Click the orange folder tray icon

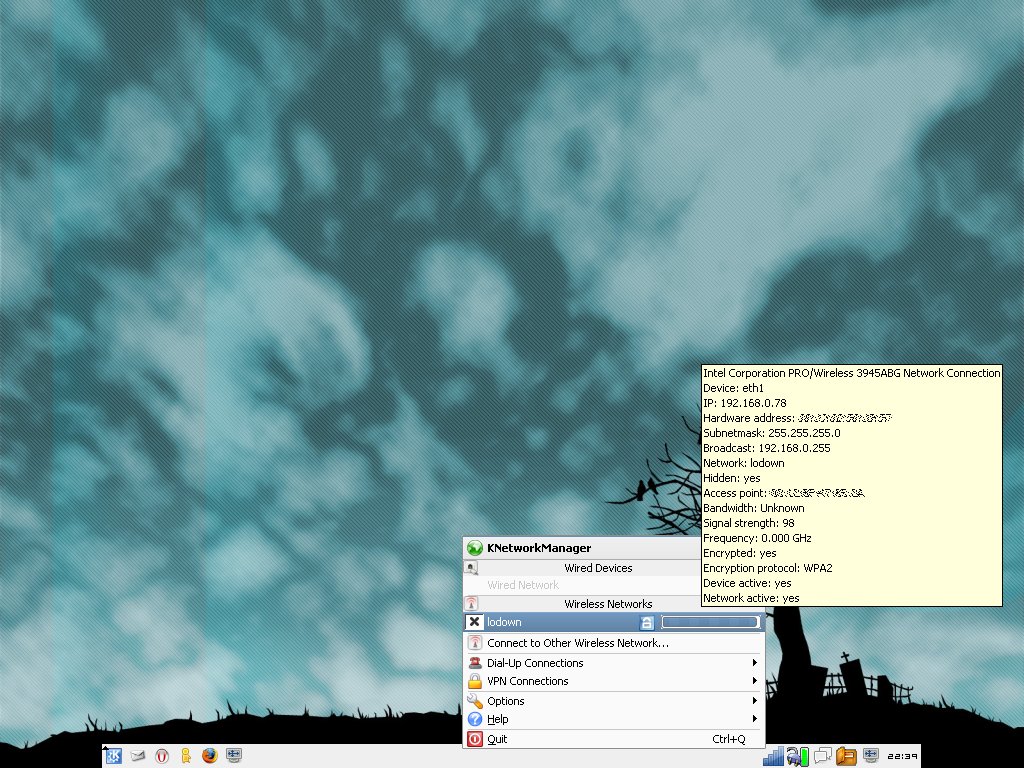point(846,756)
